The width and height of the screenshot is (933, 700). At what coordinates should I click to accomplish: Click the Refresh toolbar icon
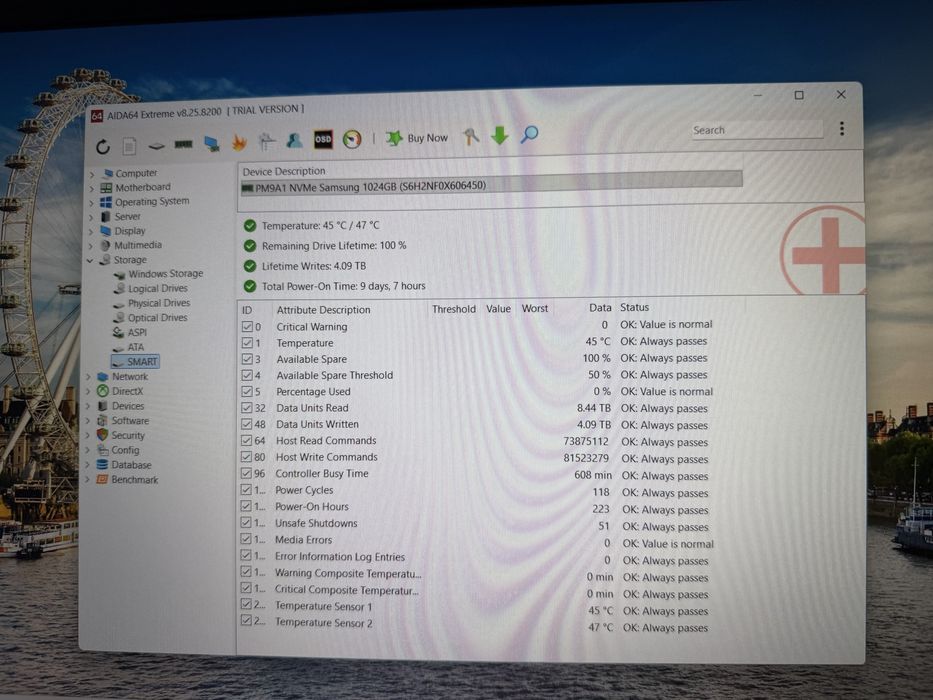click(103, 146)
